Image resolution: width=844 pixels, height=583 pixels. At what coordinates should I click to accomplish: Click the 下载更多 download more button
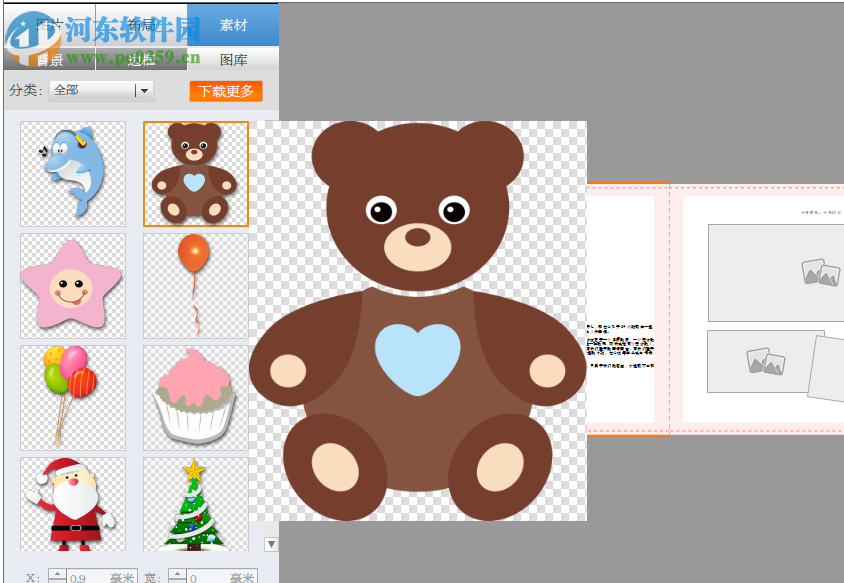(225, 90)
